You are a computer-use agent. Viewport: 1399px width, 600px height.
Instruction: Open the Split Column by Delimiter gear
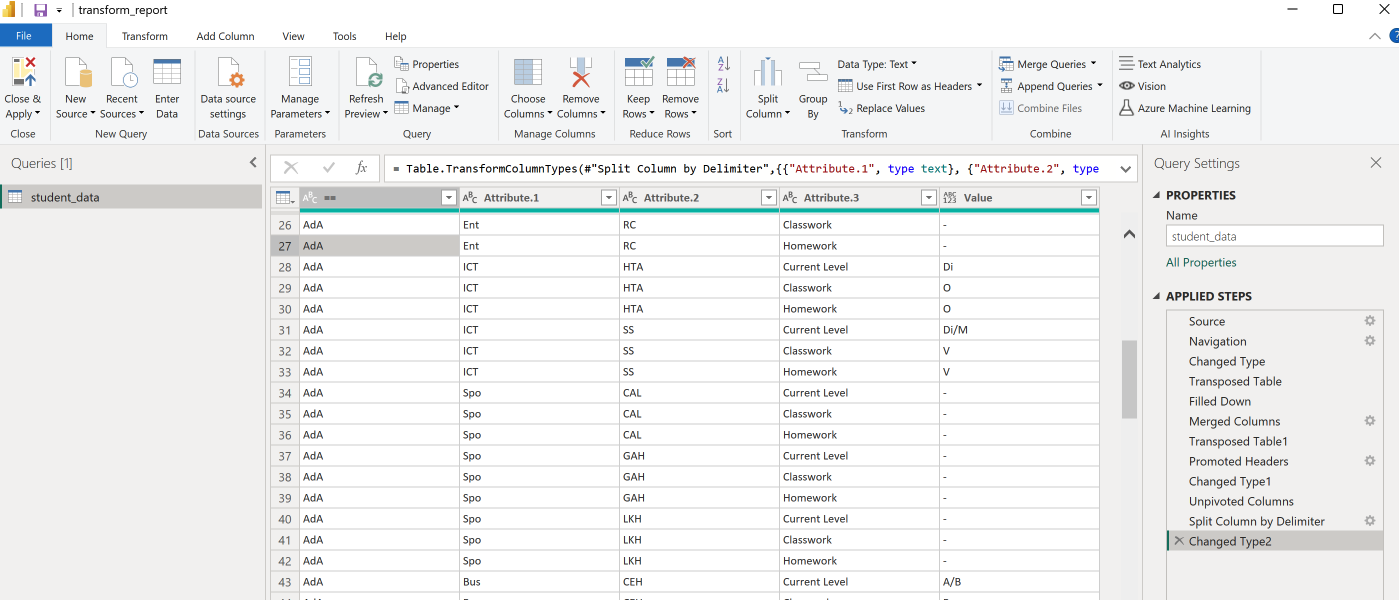pos(1370,521)
